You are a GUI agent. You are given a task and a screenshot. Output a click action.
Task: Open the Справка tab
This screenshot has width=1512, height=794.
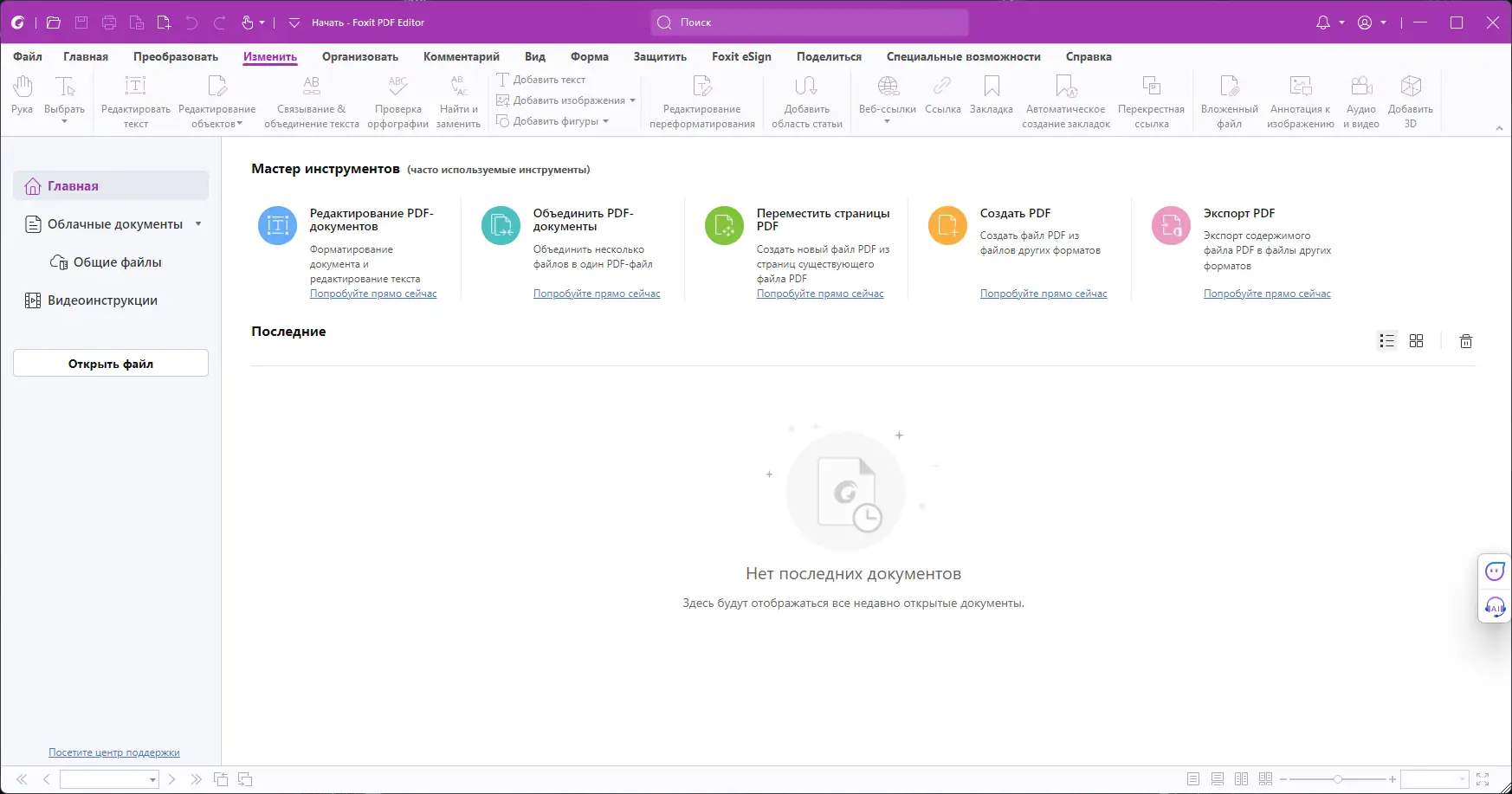(1089, 56)
